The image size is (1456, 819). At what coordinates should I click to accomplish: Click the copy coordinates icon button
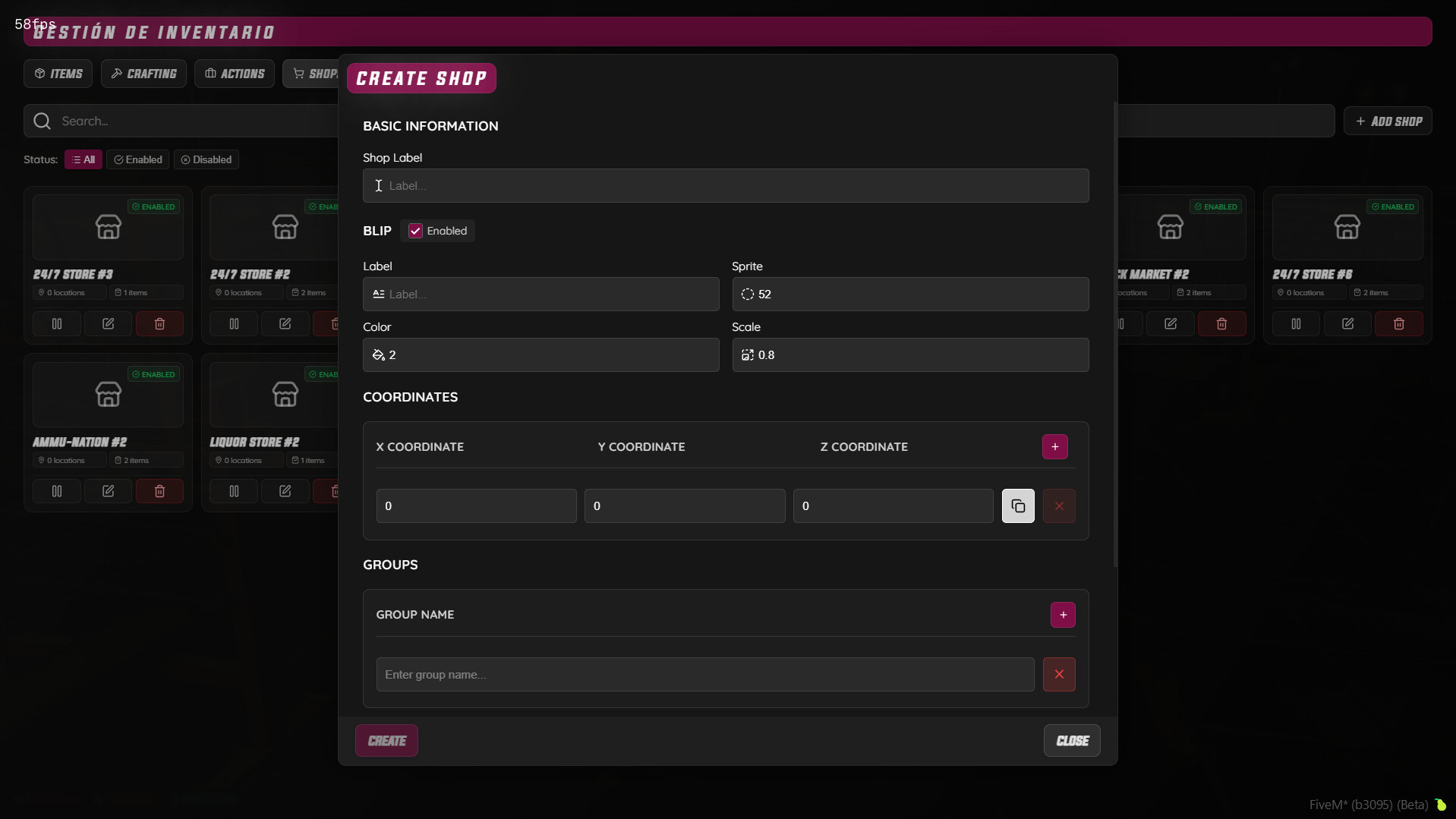pos(1017,506)
